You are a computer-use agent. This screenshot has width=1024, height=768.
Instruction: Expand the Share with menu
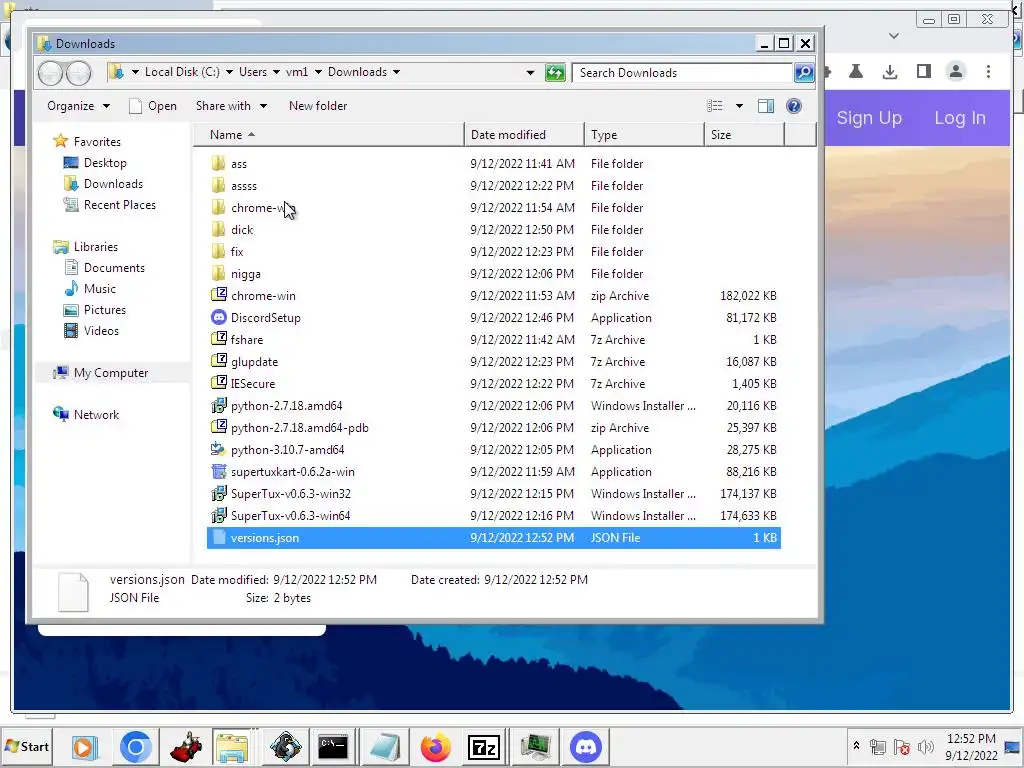coord(231,106)
